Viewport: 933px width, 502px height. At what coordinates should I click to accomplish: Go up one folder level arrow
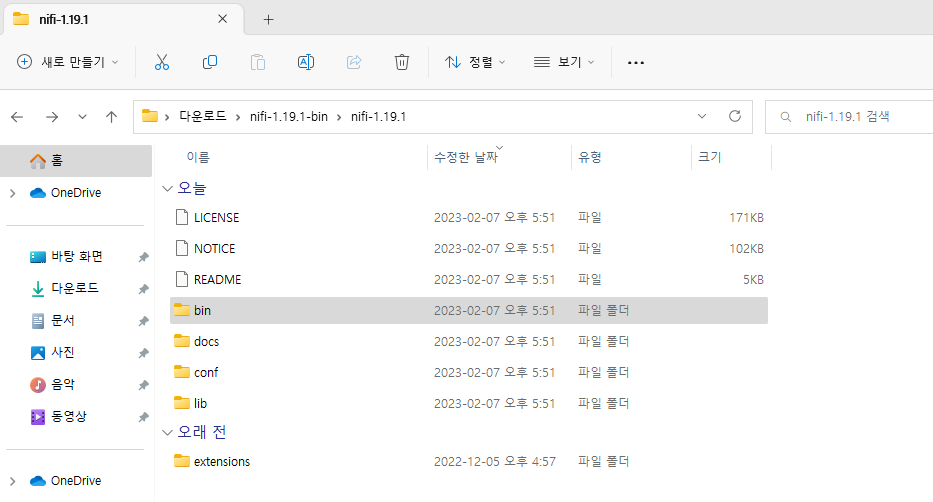click(111, 117)
